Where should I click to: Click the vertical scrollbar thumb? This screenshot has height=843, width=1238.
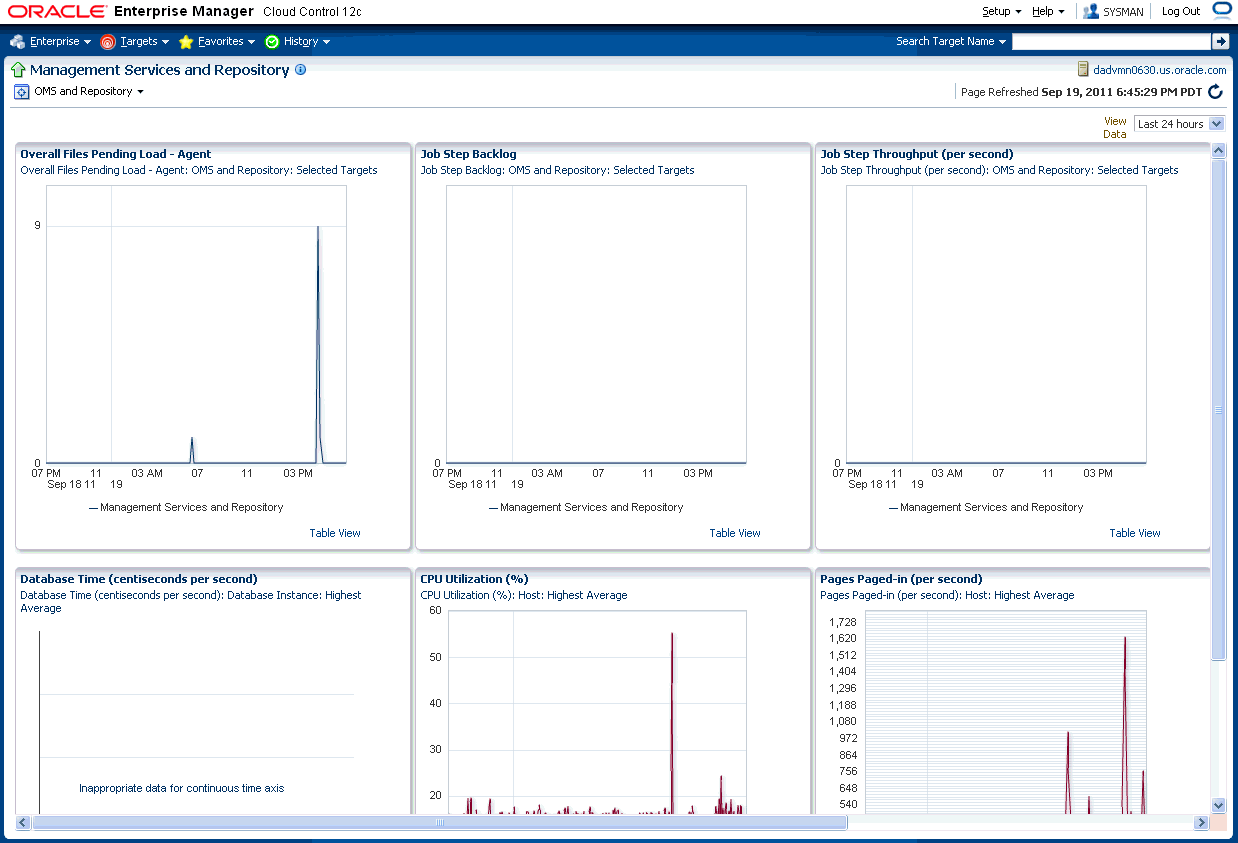pos(1218,410)
